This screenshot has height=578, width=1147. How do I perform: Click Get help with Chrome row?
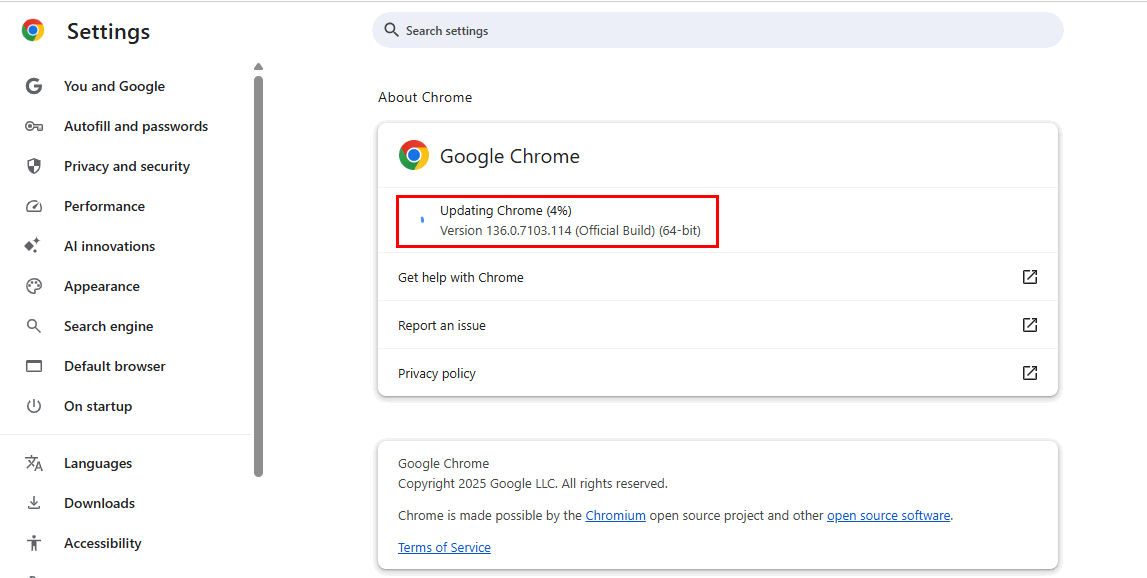tap(718, 277)
